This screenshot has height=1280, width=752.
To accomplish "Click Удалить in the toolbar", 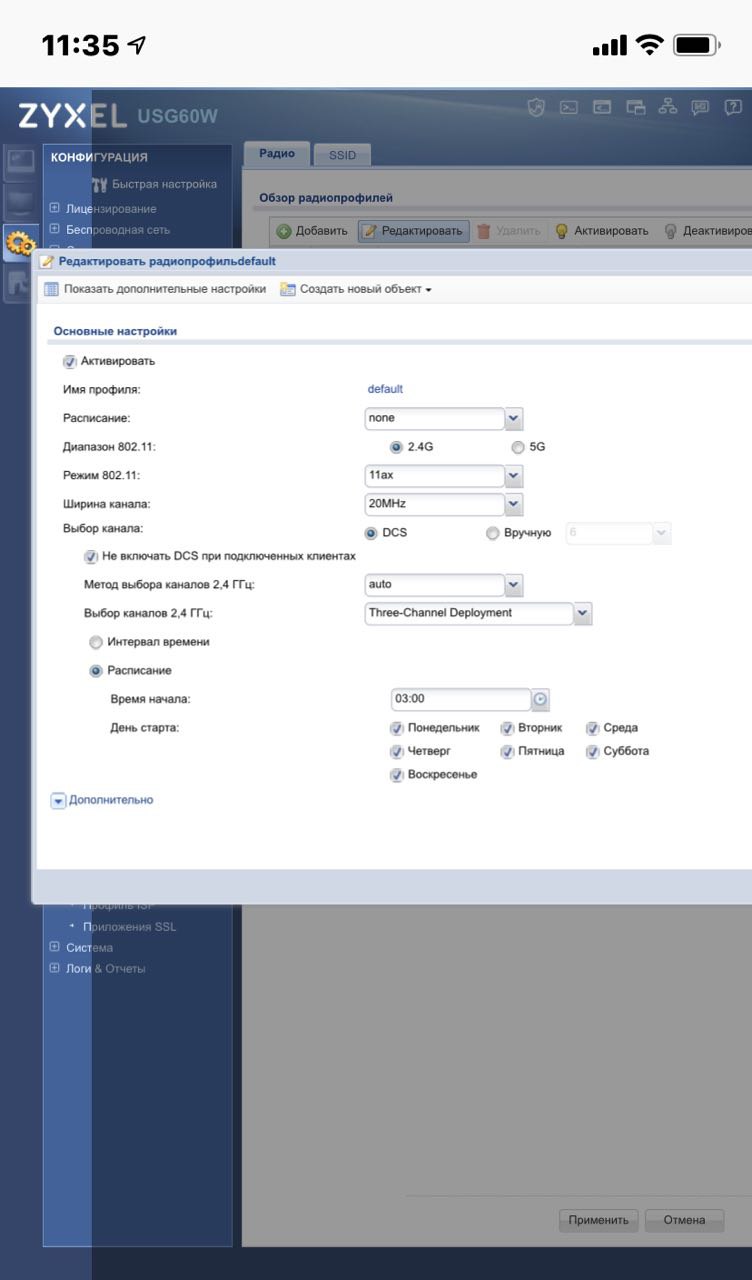I will click(508, 231).
